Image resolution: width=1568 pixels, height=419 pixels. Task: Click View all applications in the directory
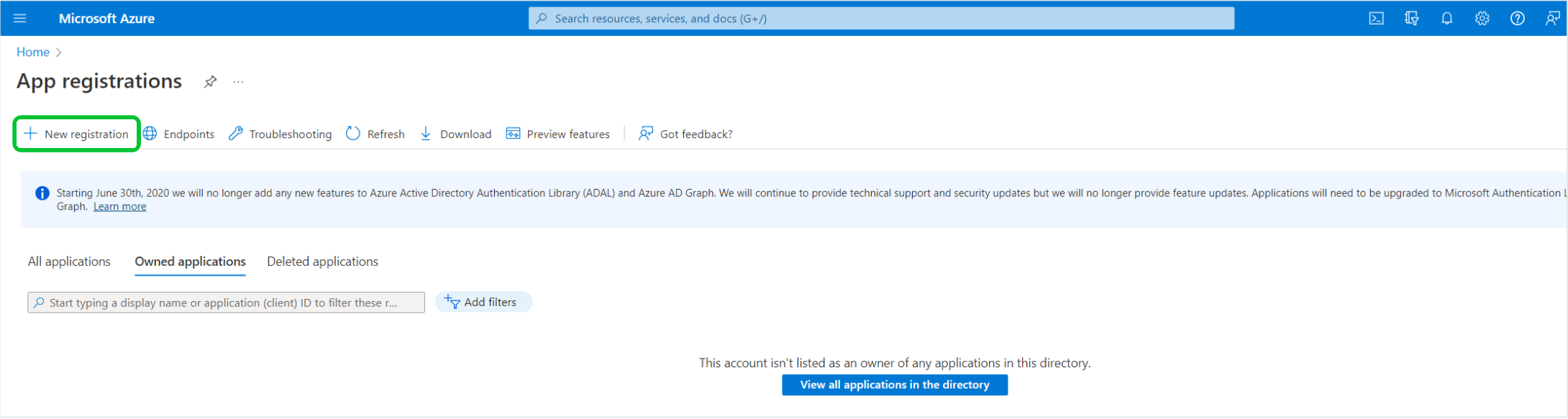pos(894,385)
